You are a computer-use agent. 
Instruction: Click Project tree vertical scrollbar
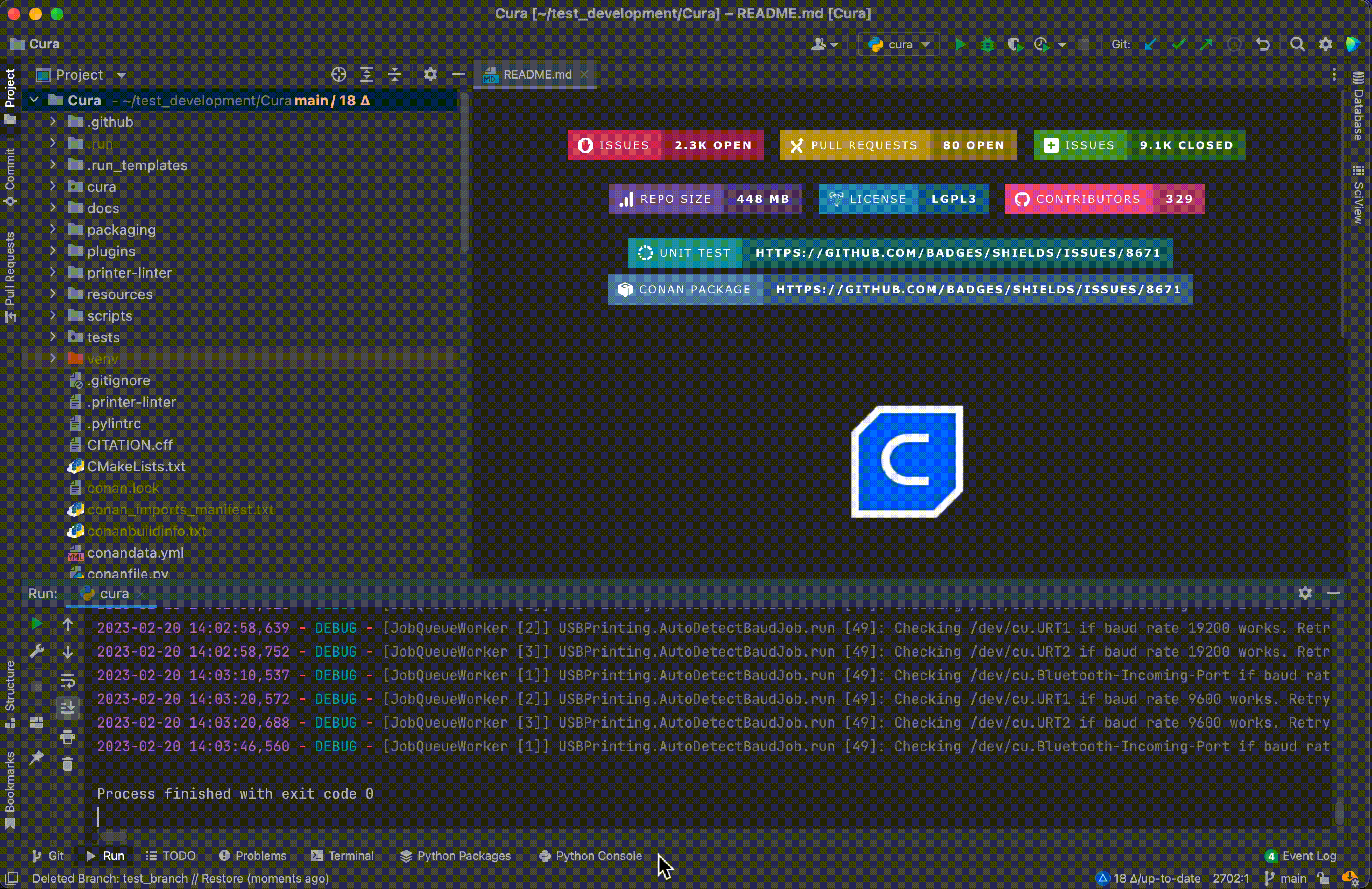coord(465,173)
